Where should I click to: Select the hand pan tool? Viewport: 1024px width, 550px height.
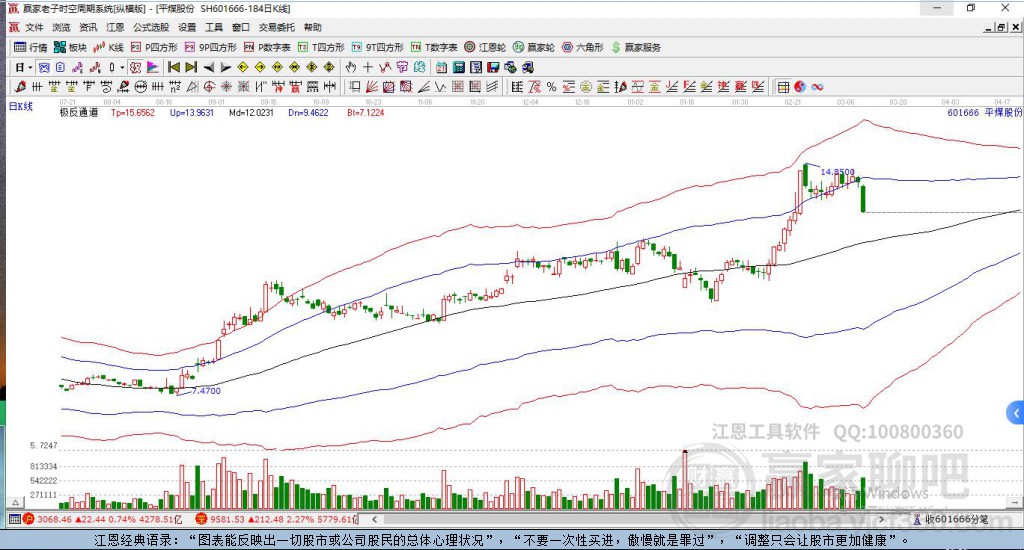(350, 67)
